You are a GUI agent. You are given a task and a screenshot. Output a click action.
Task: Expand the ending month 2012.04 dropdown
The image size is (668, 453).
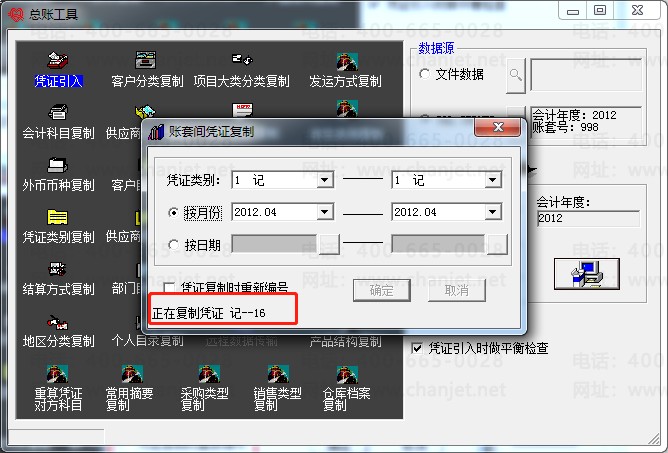(x=493, y=213)
